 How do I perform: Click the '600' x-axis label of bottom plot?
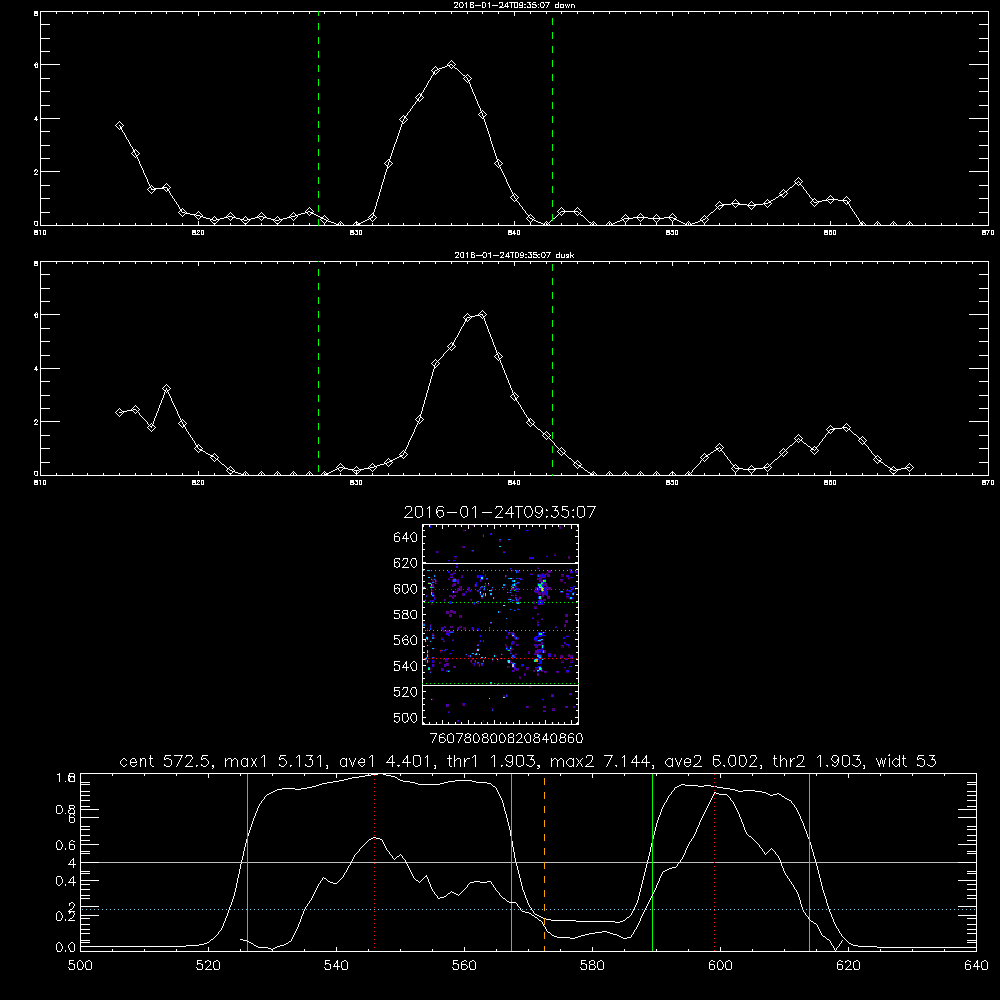pyautogui.click(x=720, y=966)
